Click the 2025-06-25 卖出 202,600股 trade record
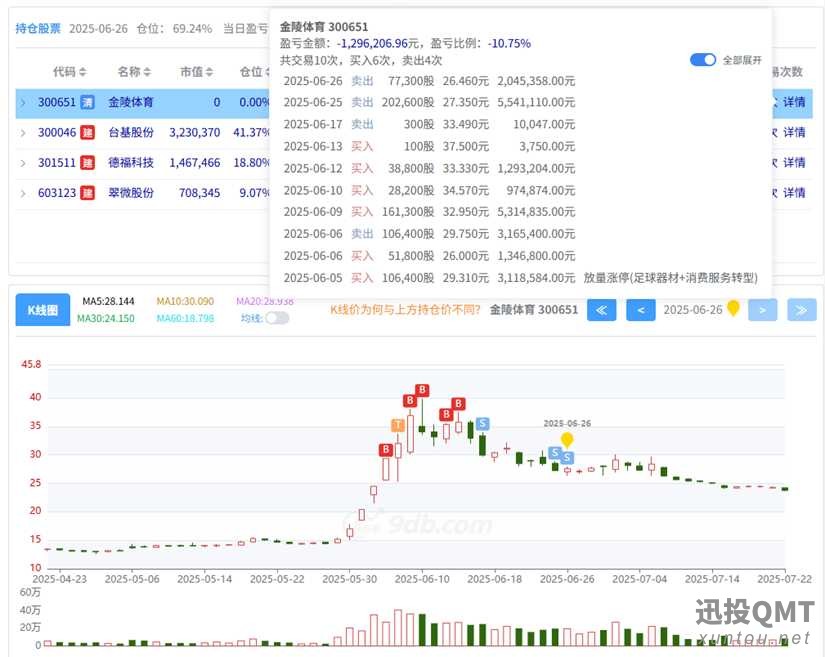Image resolution: width=825 pixels, height=657 pixels. (429, 102)
